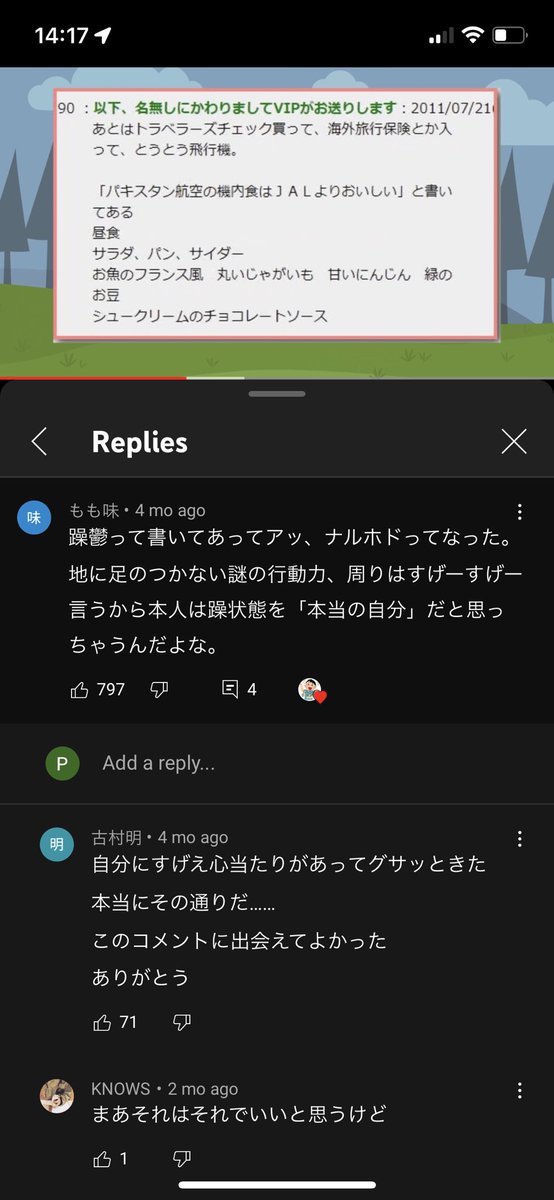
Task: Open the 4 replies icon on top comment
Action: pos(230,689)
